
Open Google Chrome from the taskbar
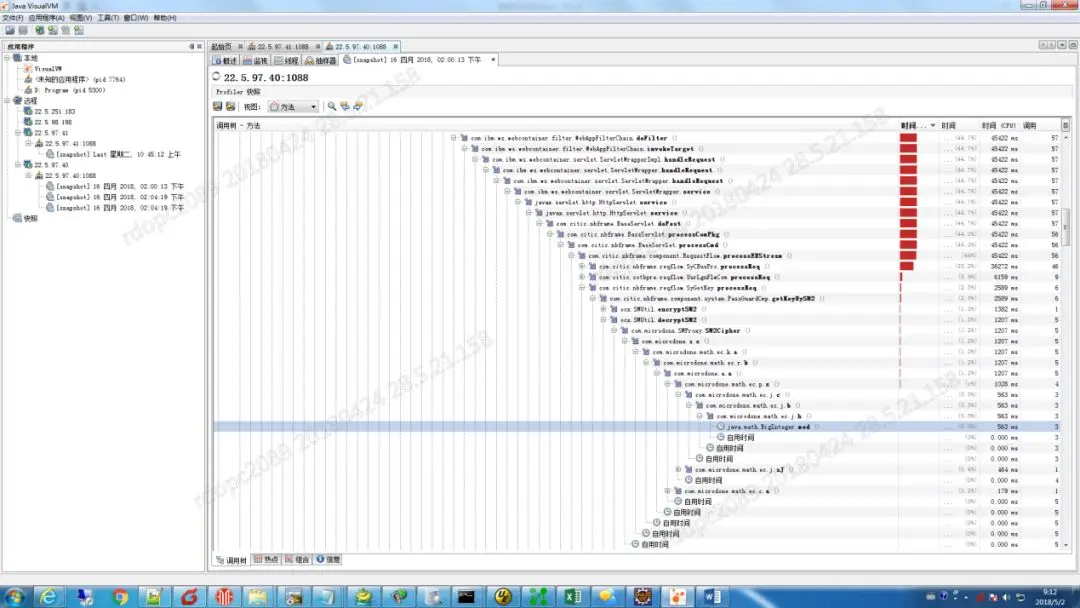pos(120,596)
